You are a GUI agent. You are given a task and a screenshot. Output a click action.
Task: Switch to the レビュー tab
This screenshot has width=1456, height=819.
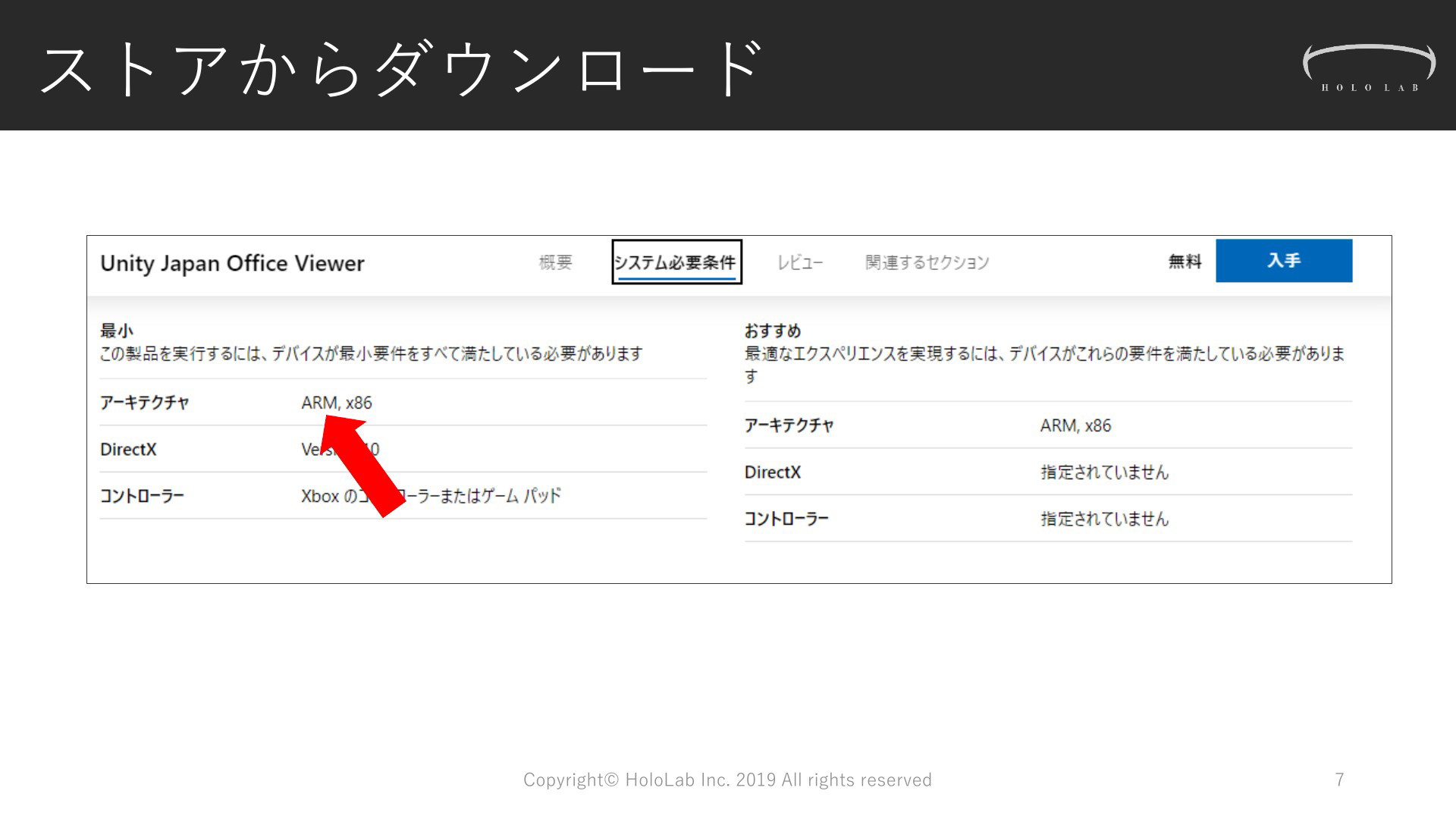(800, 262)
